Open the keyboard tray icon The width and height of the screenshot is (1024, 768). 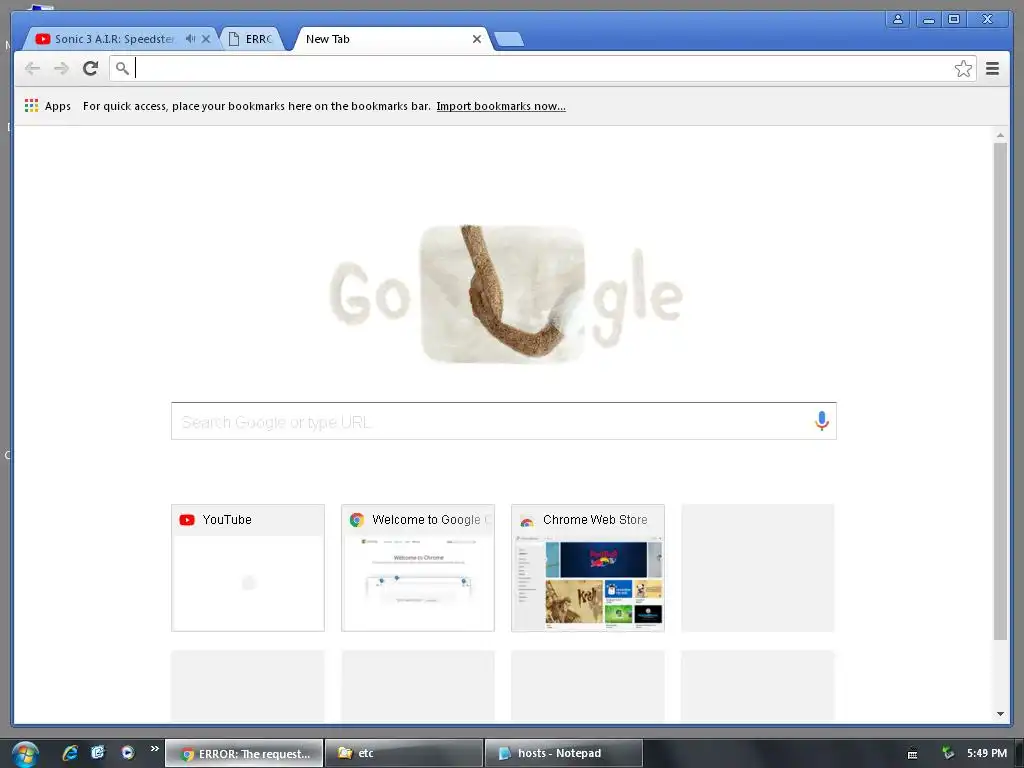(913, 754)
